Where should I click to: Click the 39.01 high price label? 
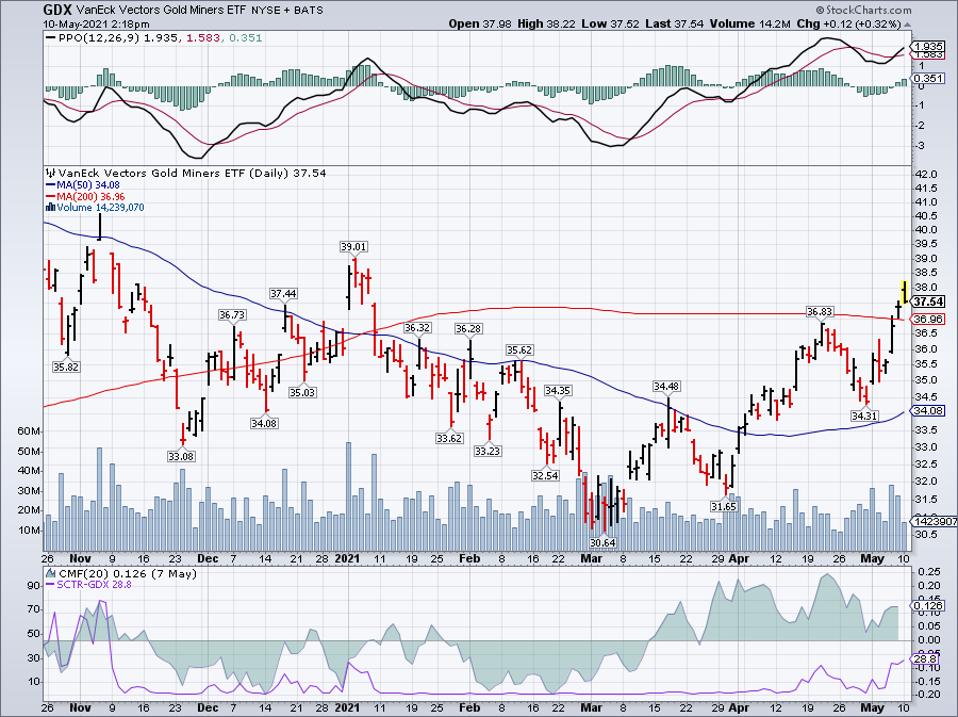(x=354, y=247)
